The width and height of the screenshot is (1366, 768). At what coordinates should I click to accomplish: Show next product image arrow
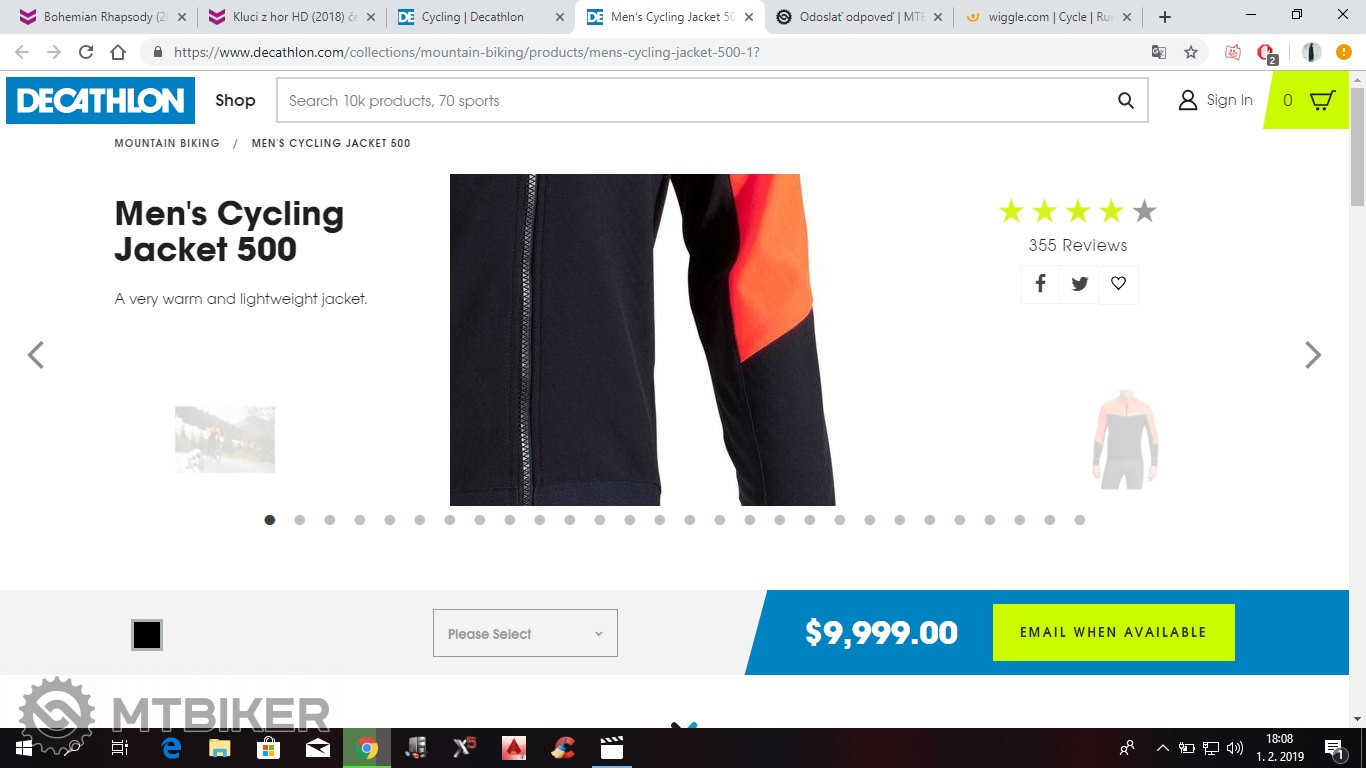click(x=1313, y=355)
